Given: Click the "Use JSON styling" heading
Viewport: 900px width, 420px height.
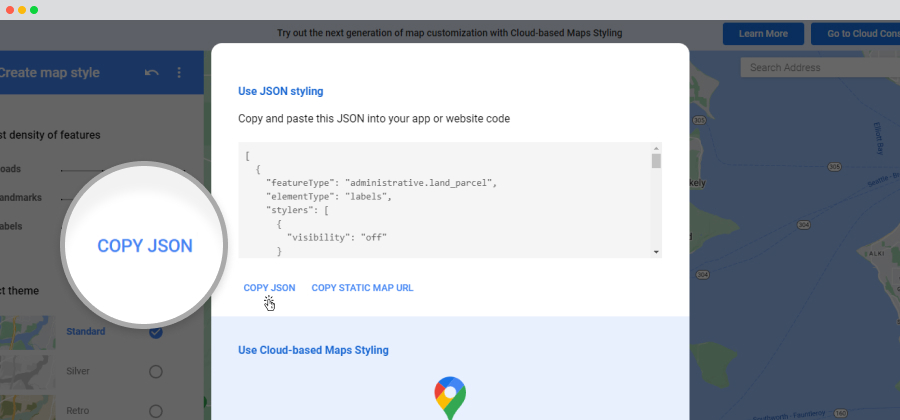Looking at the screenshot, I should [x=281, y=91].
